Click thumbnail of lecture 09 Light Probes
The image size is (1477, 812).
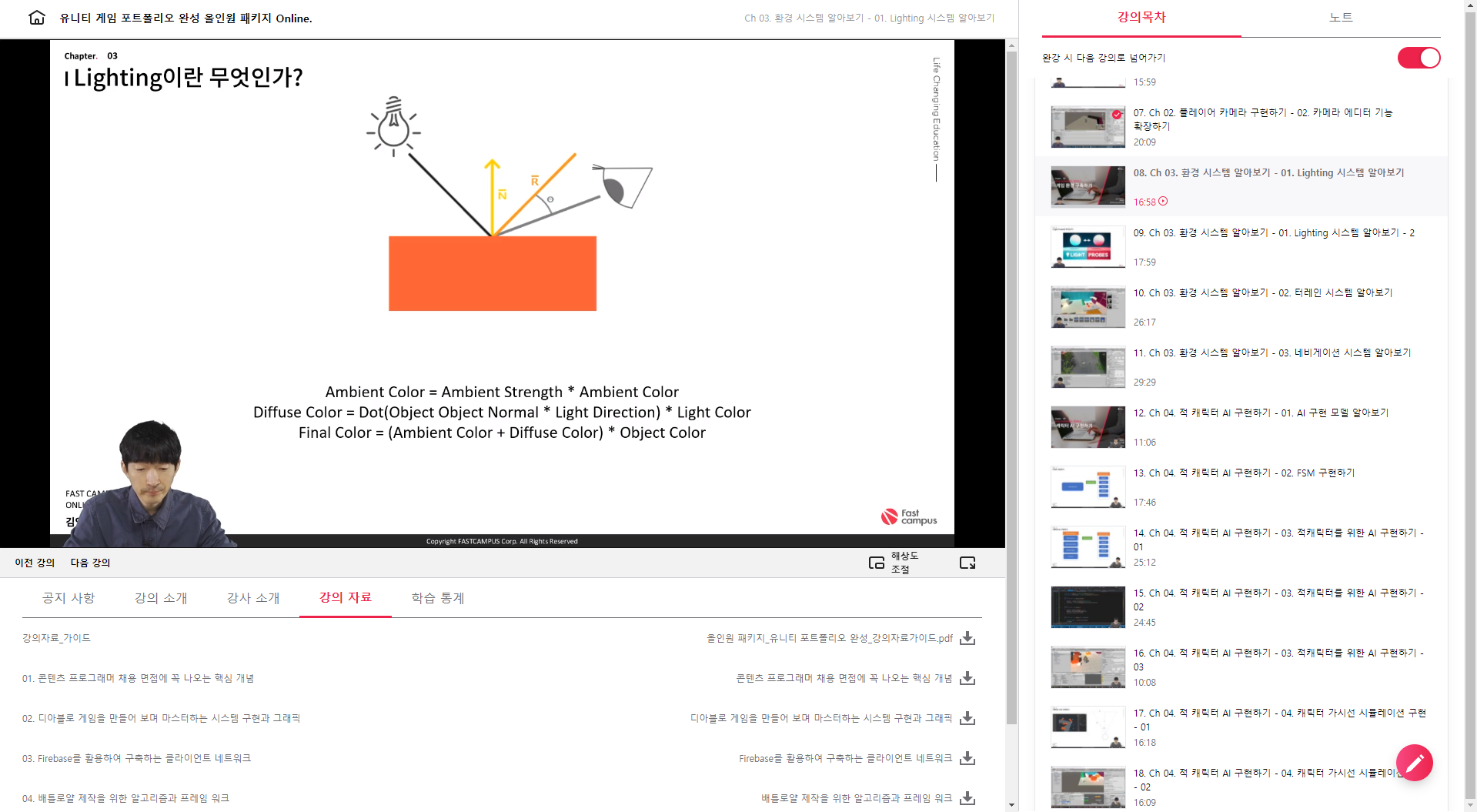click(1088, 247)
